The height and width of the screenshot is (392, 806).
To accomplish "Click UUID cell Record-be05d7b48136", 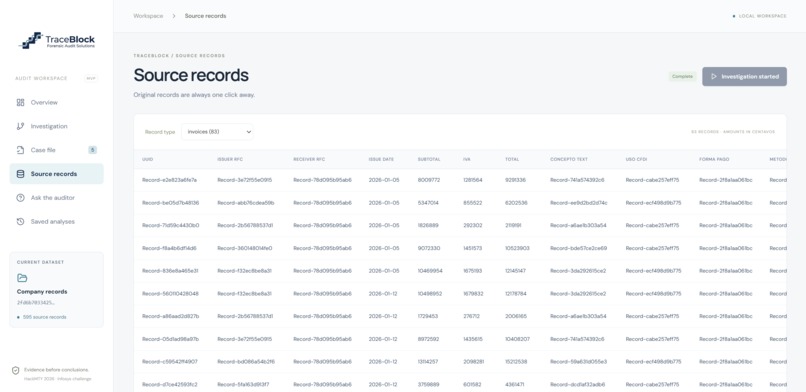I will pos(171,203).
